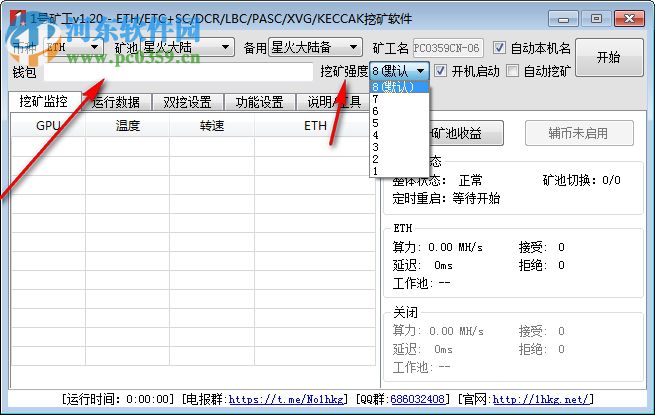Click 矿池切换: 0/0 status text
This screenshot has width=655, height=415.
(581, 180)
